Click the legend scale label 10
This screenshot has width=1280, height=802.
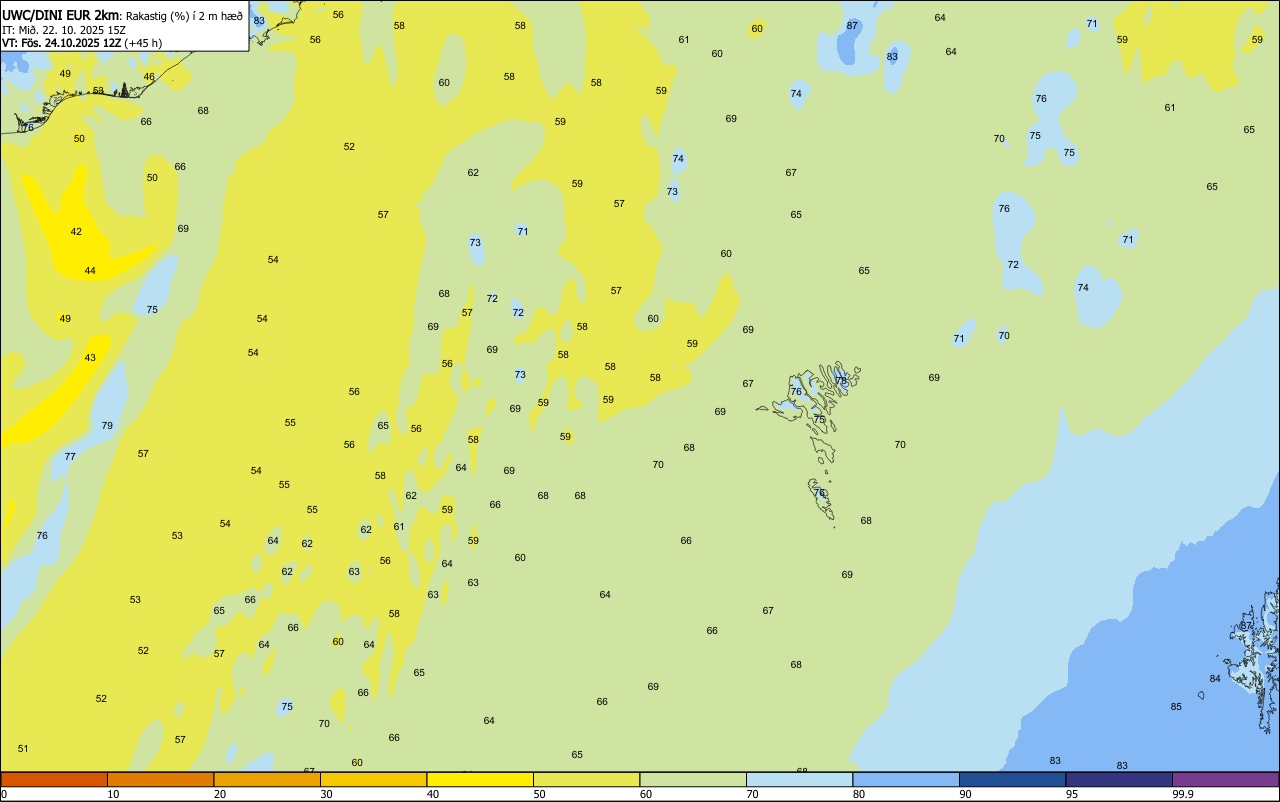pyautogui.click(x=113, y=794)
